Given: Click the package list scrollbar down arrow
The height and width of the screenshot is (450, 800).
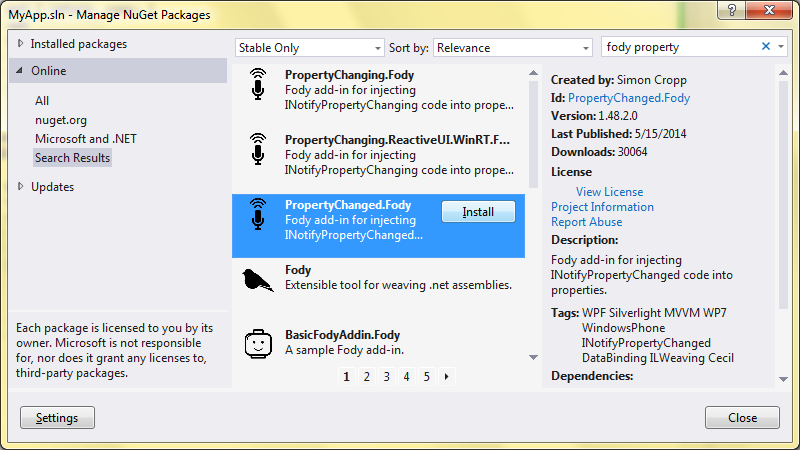Looking at the screenshot, I should 533,357.
